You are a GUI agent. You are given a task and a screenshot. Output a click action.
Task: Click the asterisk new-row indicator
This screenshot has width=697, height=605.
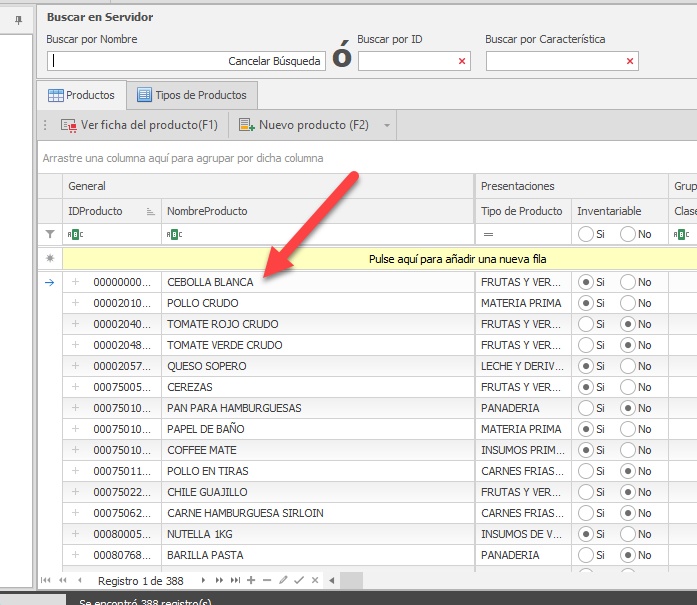point(50,258)
